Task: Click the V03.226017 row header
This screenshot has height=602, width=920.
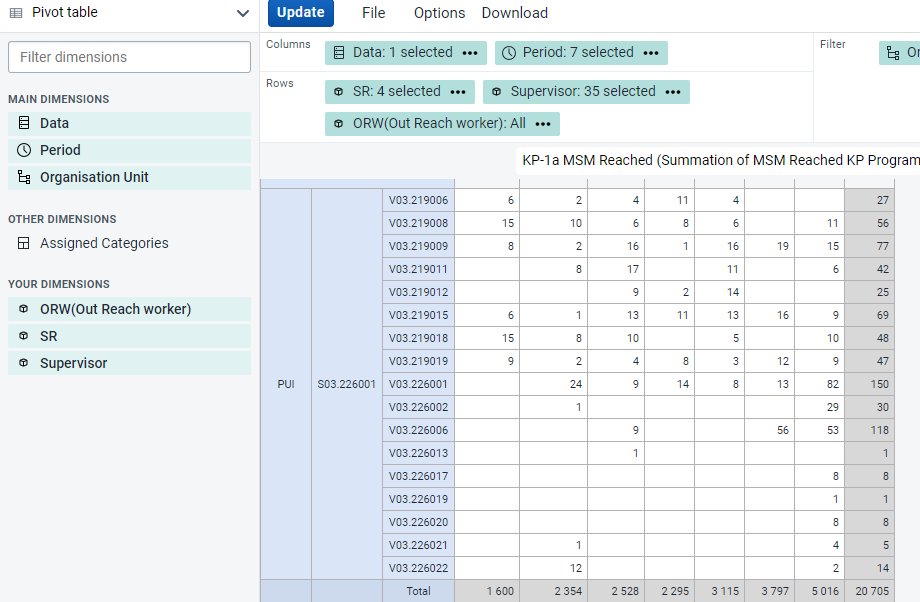Action: point(418,476)
